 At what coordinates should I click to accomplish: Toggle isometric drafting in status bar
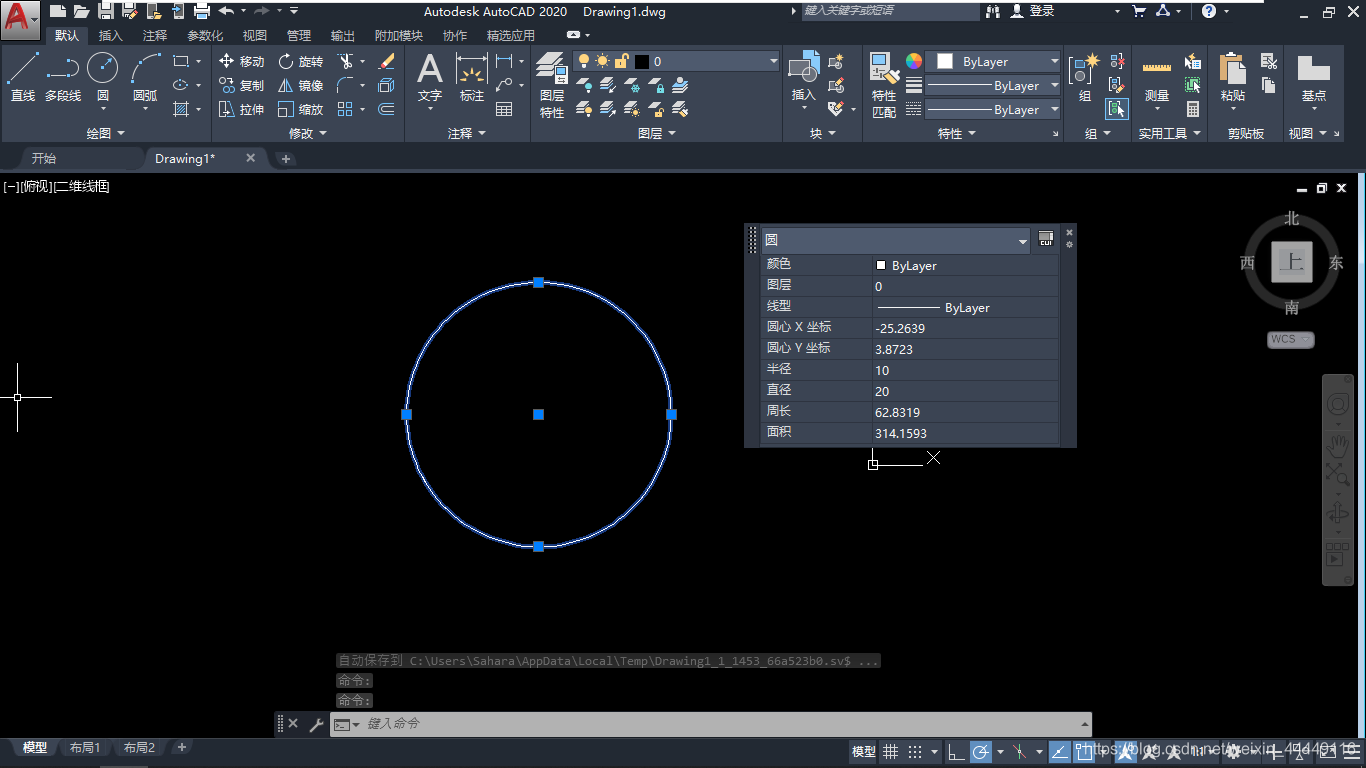coord(1019,751)
